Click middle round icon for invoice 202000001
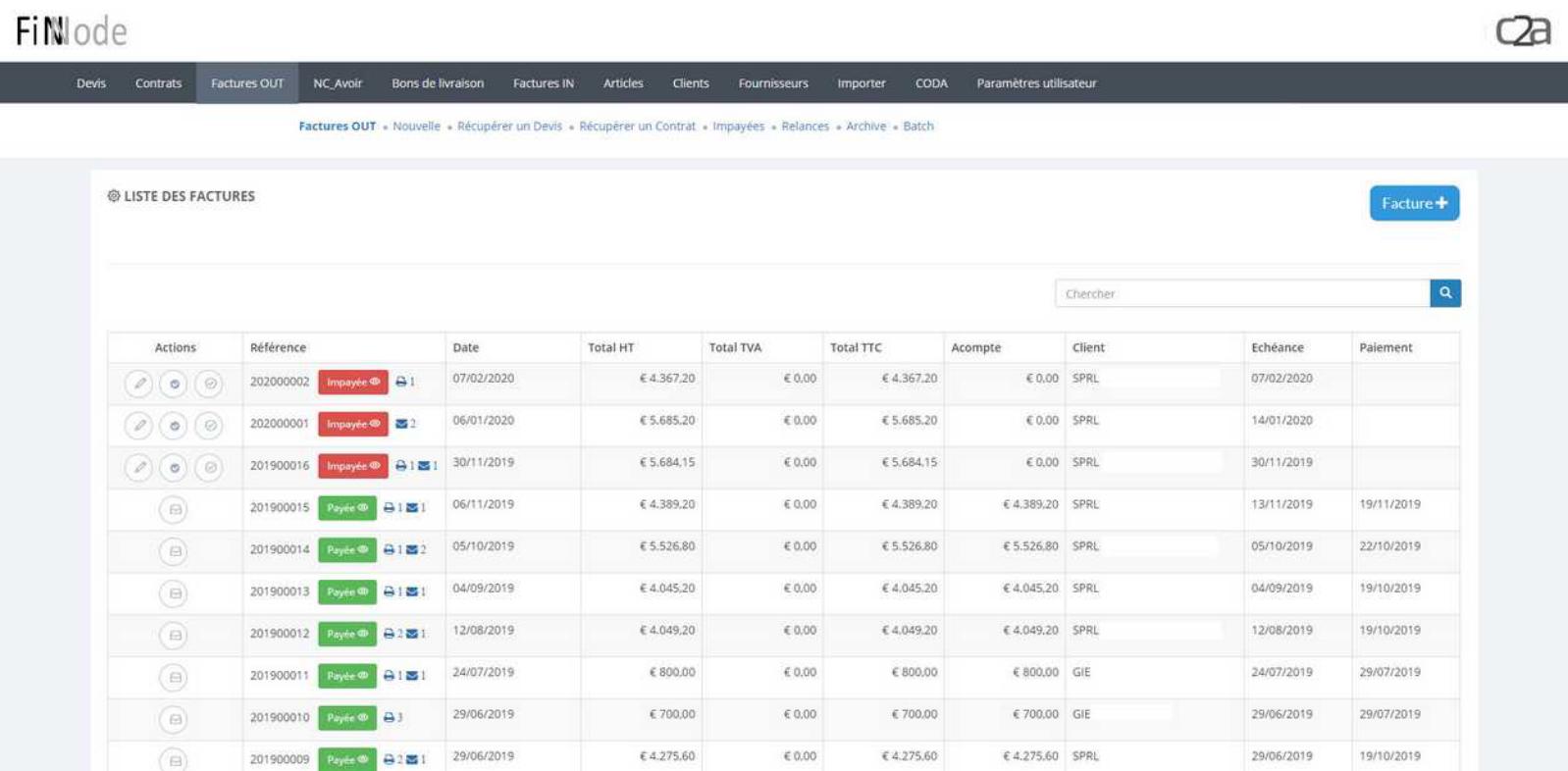The width and height of the screenshot is (1568, 771). tap(174, 426)
